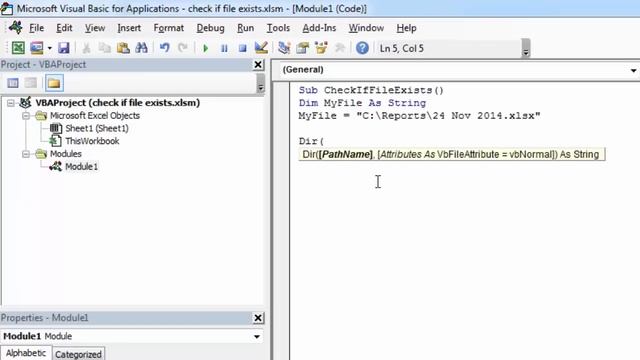Open the Debug menu
Viewport: 640px width, 360px height.
click(x=210, y=28)
